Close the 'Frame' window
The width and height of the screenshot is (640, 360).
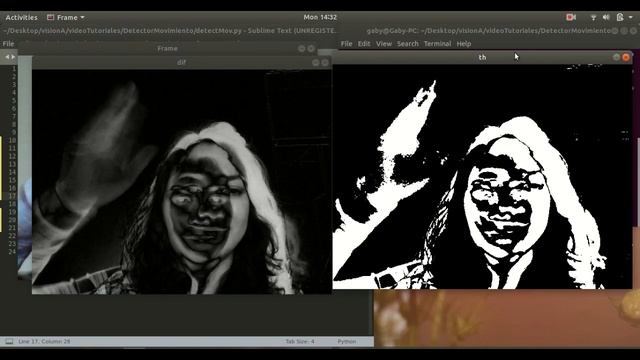coord(311,49)
